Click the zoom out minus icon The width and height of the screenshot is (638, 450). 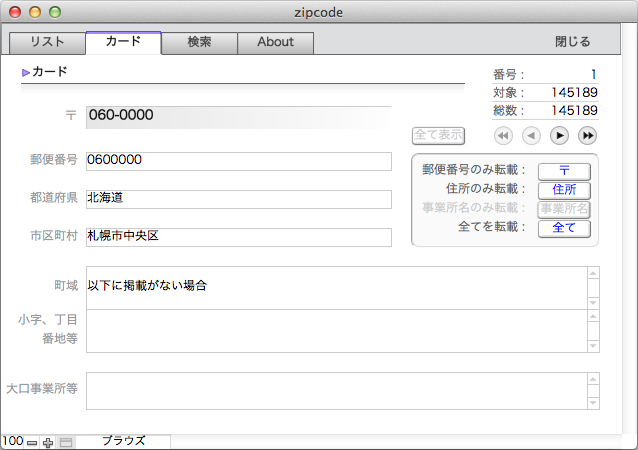[x=32, y=441]
